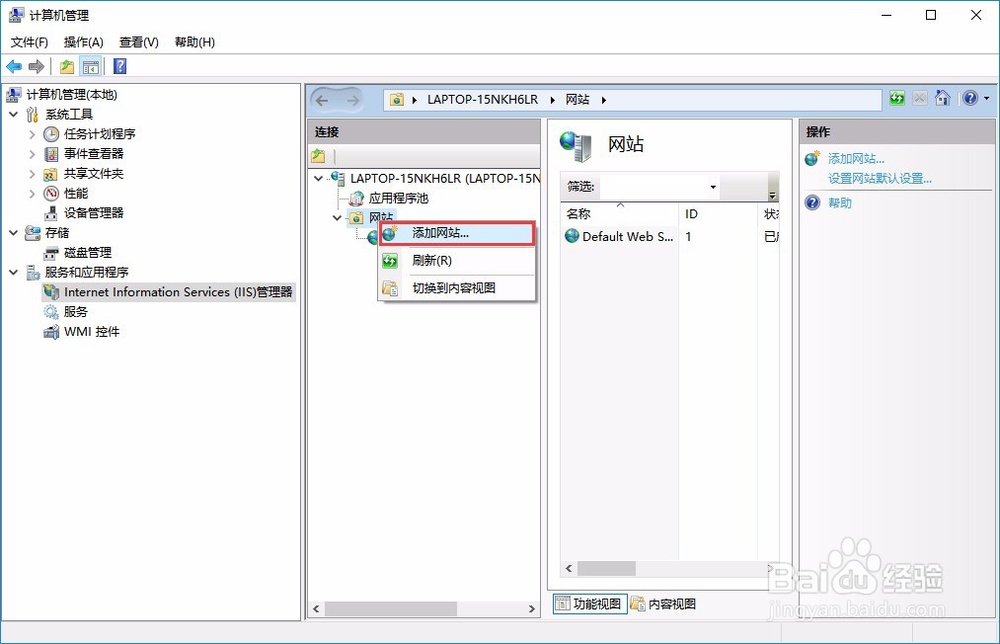
Task: Click the back arrow in the main toolbar
Action: pos(14,66)
